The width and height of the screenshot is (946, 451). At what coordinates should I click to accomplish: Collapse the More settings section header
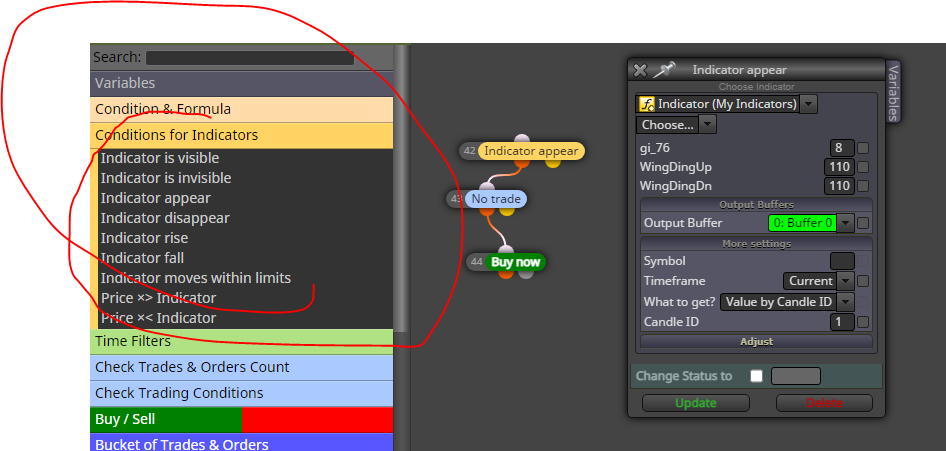coord(757,244)
